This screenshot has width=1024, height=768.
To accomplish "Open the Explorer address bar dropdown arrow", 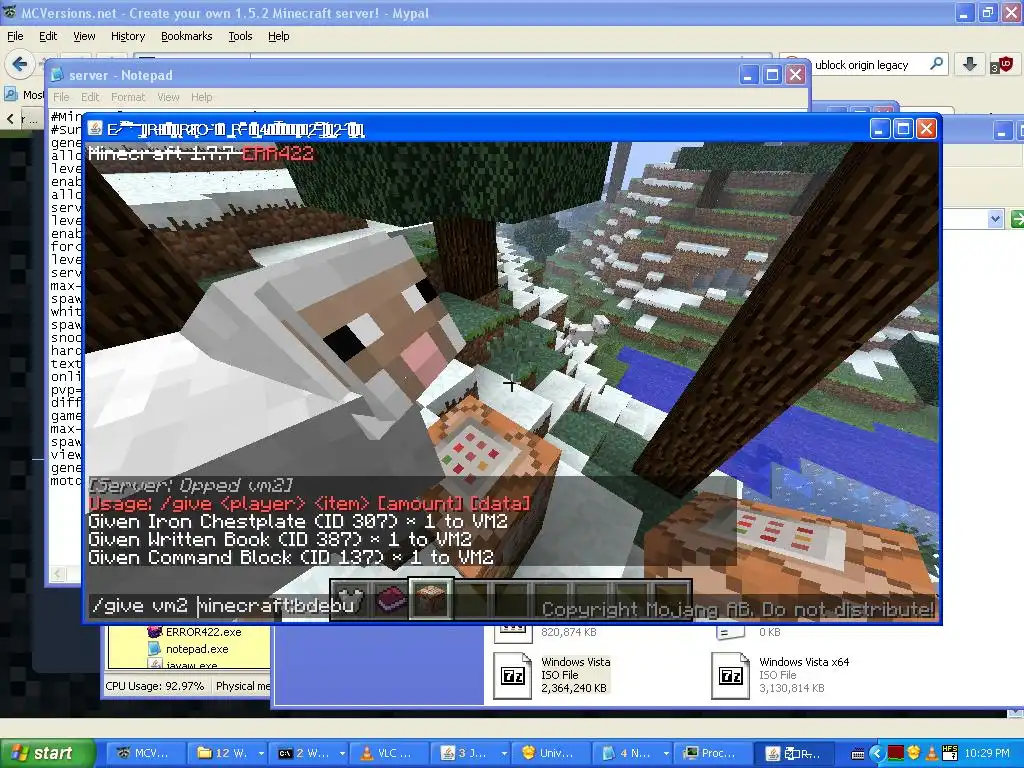I will (x=995, y=219).
